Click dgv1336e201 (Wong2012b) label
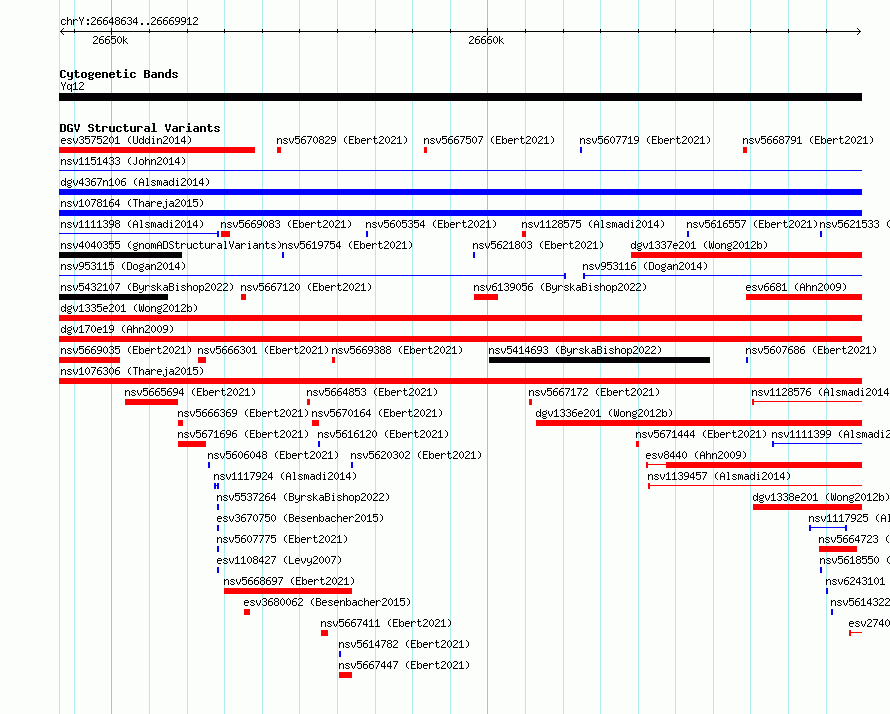This screenshot has height=714, width=890. (x=604, y=413)
